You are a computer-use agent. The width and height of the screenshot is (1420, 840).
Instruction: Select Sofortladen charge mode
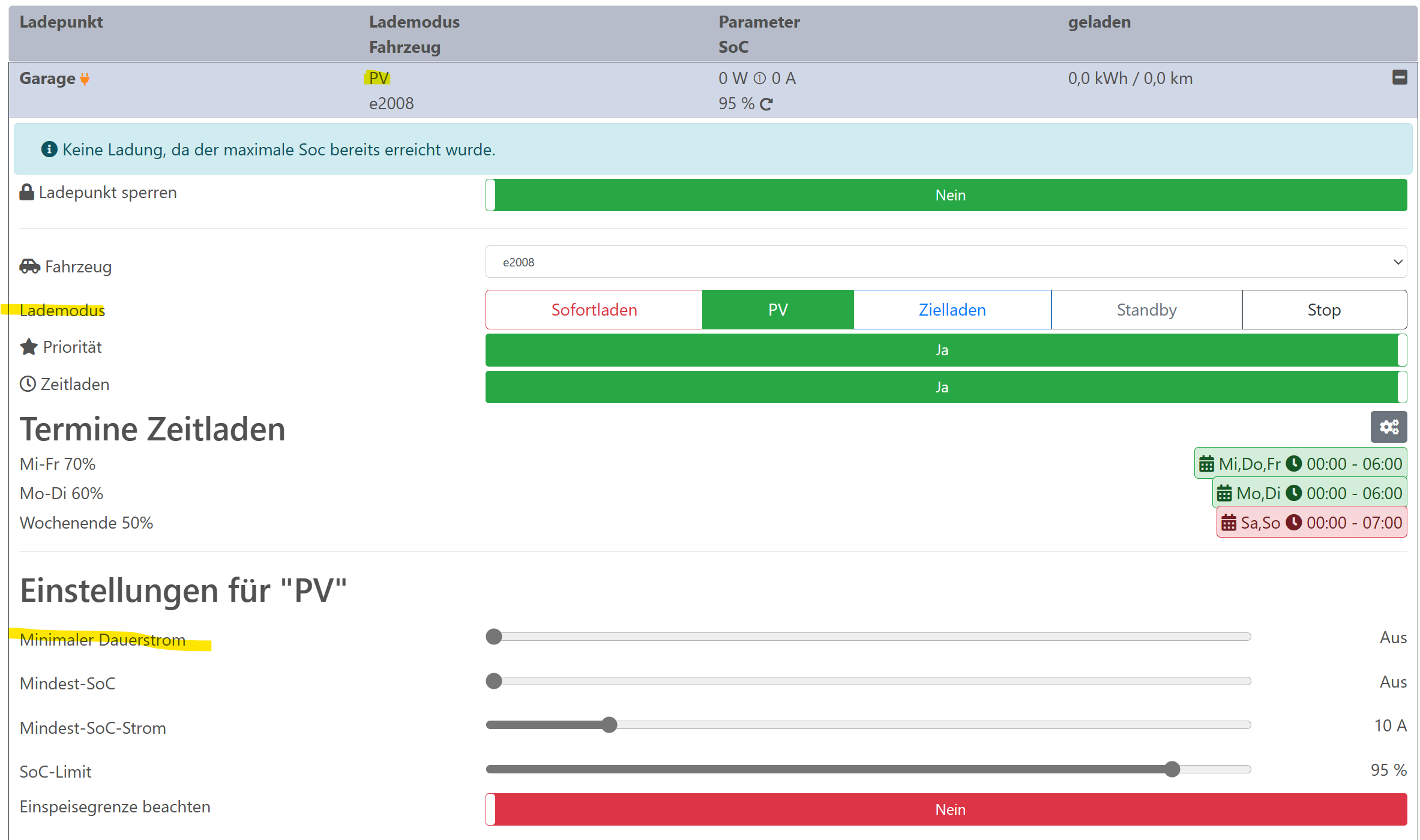tap(594, 310)
